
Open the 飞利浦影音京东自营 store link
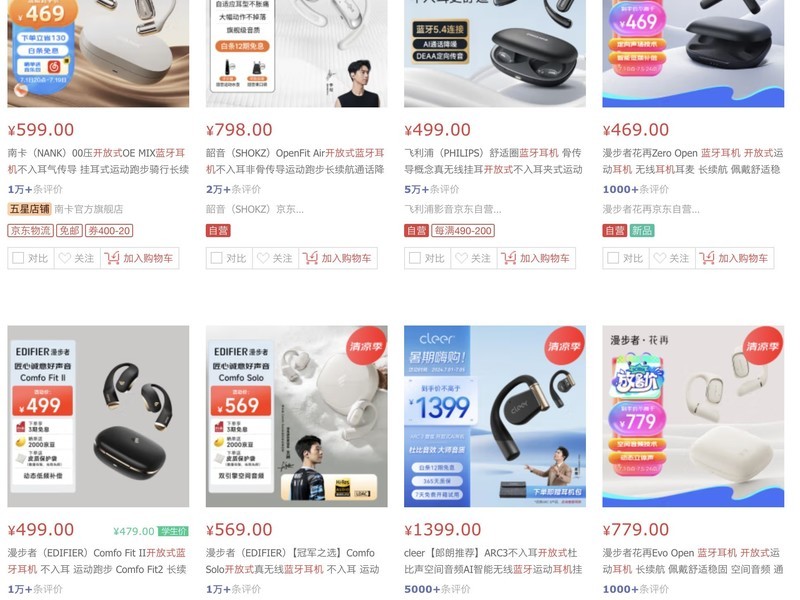(x=453, y=209)
